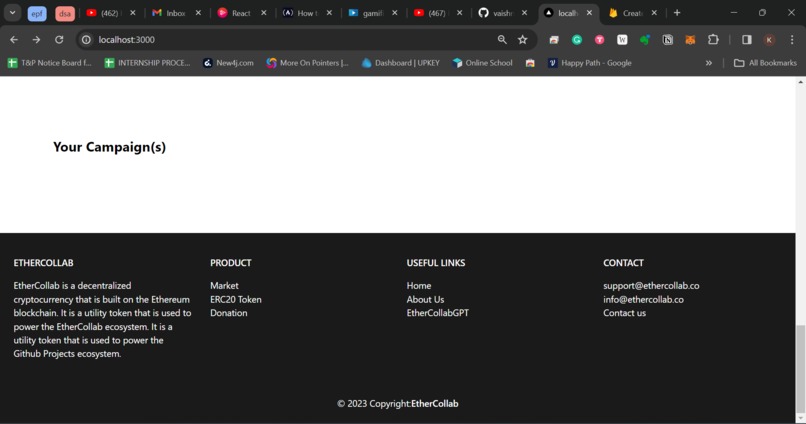Show more bookmarks with double chevron
The width and height of the screenshot is (806, 424).
coord(709,63)
